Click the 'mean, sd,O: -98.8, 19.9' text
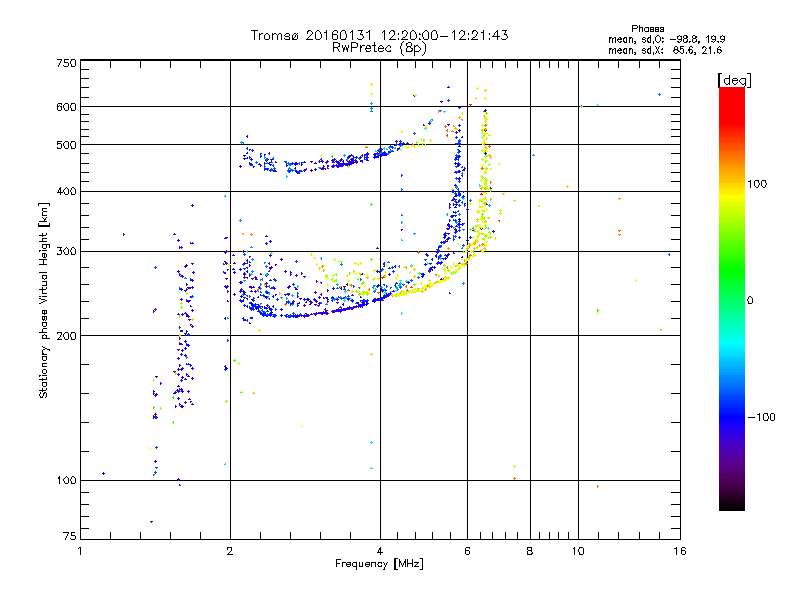Screen dimensions: 800x600 pyautogui.click(x=666, y=39)
